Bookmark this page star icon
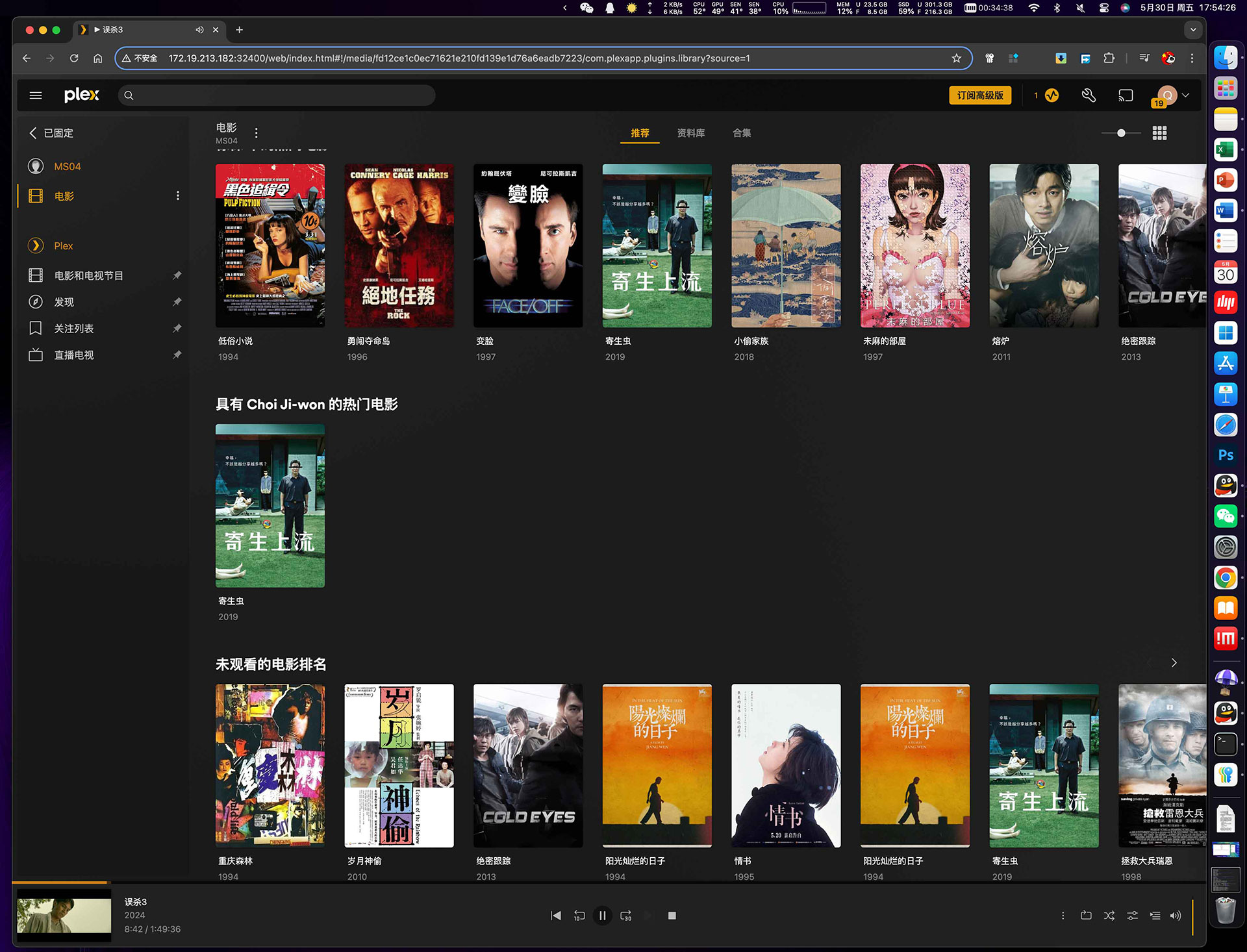Screen dimensions: 1247x952 pos(956,58)
